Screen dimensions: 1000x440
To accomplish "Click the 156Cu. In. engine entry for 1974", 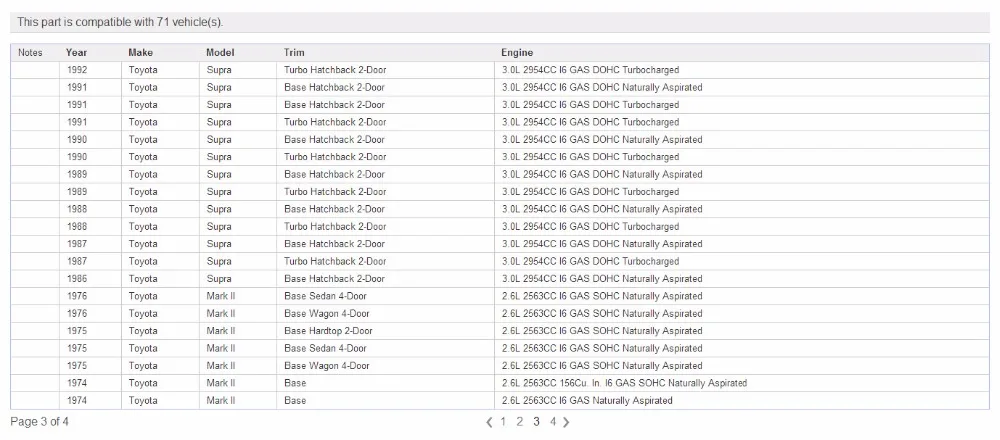I will 624,383.
